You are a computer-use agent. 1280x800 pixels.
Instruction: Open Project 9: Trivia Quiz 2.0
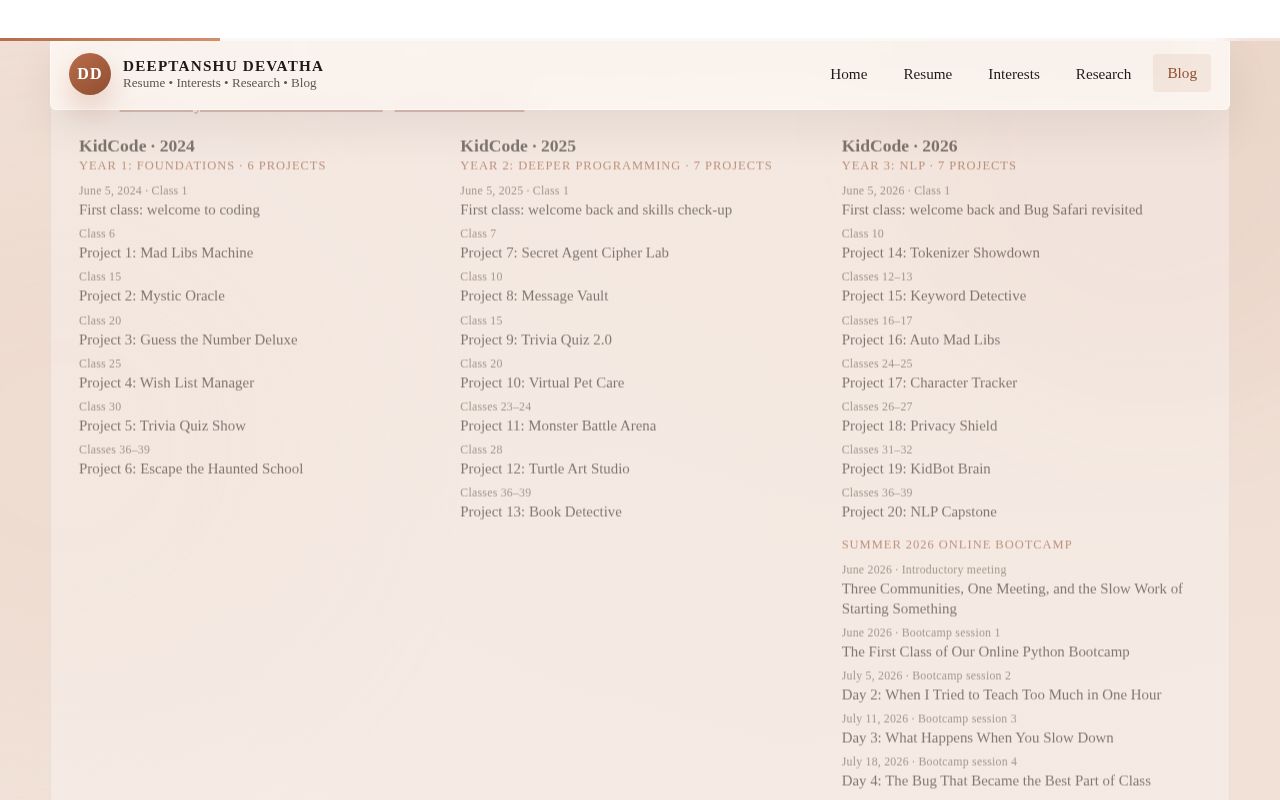click(536, 340)
